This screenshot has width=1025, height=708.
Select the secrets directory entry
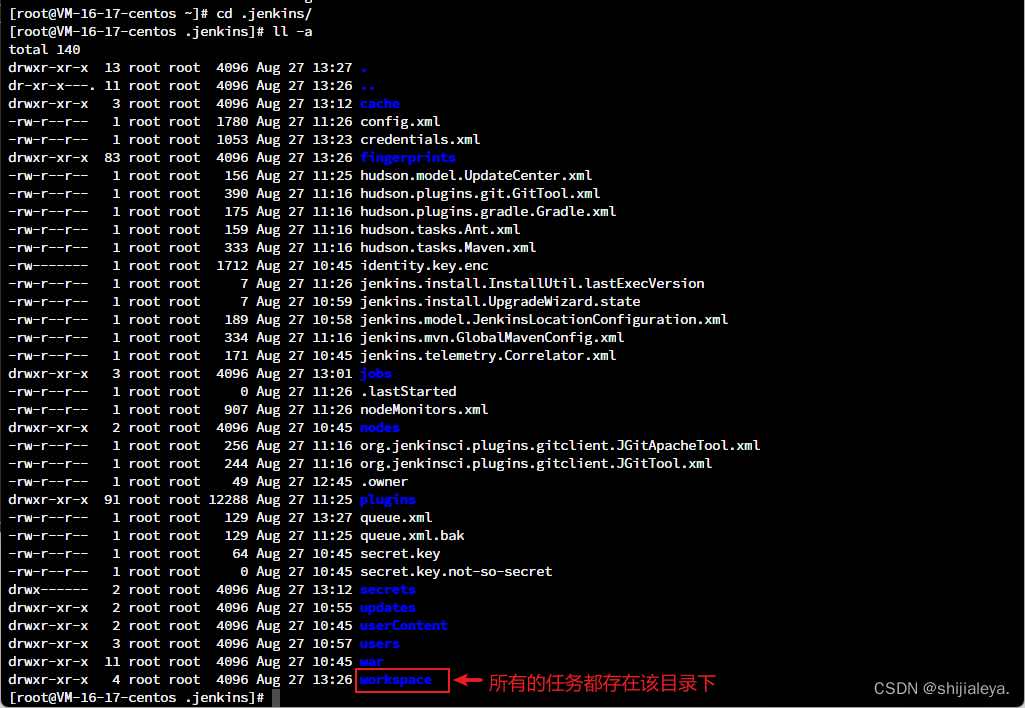tap(388, 589)
